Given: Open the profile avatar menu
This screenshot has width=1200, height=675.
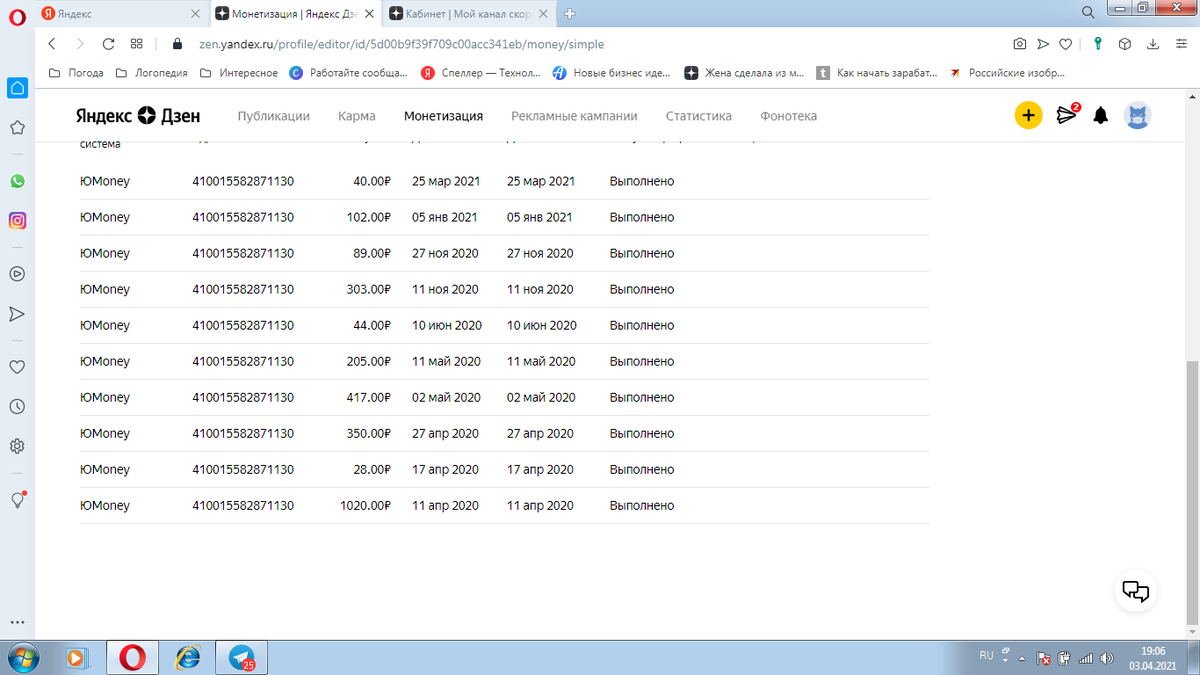Looking at the screenshot, I should point(1138,115).
